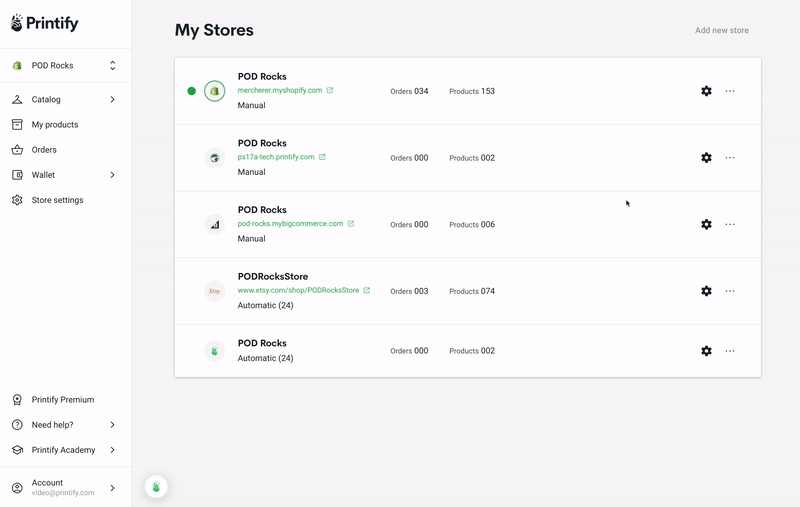
Task: Click the Printify Premium badge icon
Action: [x=17, y=399]
